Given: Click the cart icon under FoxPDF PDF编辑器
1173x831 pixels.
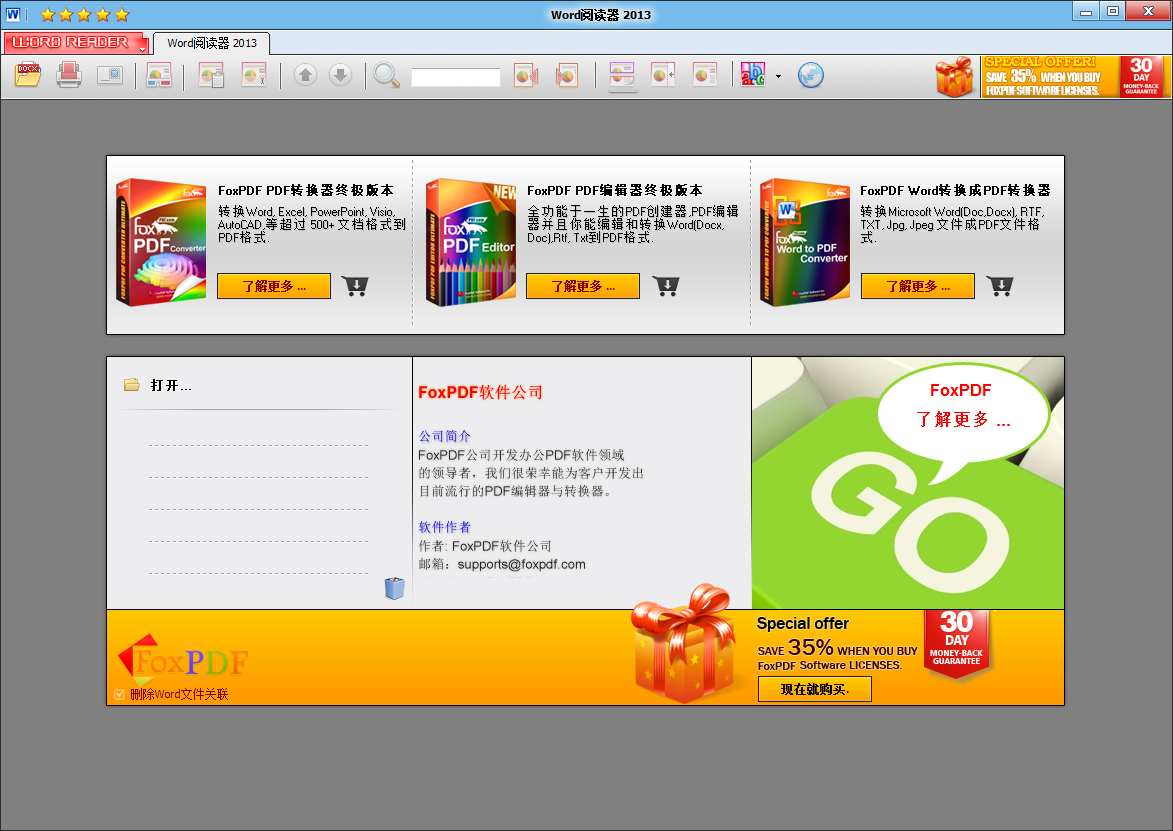Looking at the screenshot, I should tap(664, 285).
